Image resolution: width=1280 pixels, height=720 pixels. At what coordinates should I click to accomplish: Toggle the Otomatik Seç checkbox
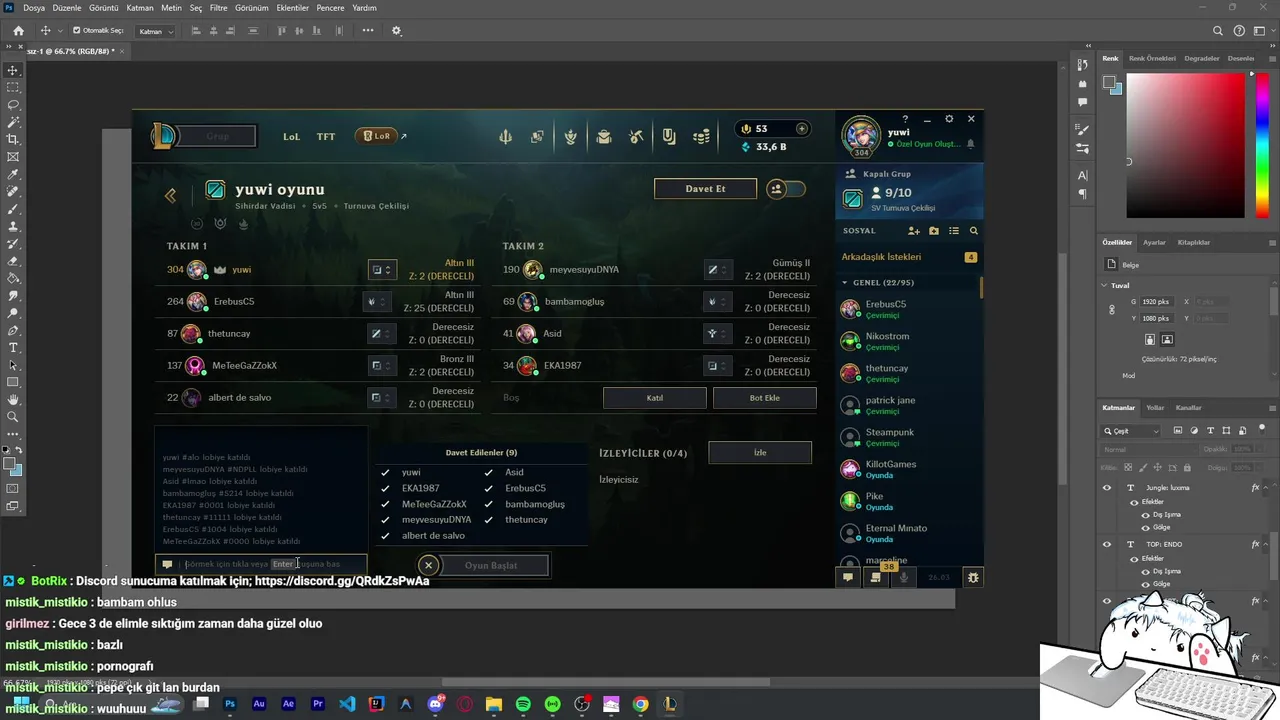[x=77, y=31]
